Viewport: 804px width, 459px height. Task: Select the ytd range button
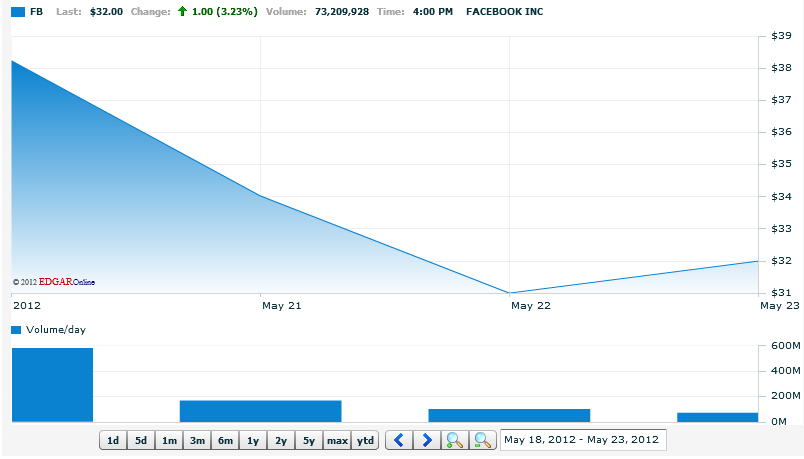coord(365,441)
